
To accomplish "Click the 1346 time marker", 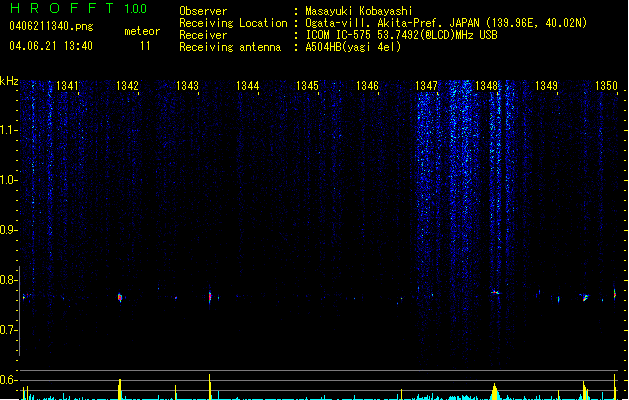I will pyautogui.click(x=367, y=86).
